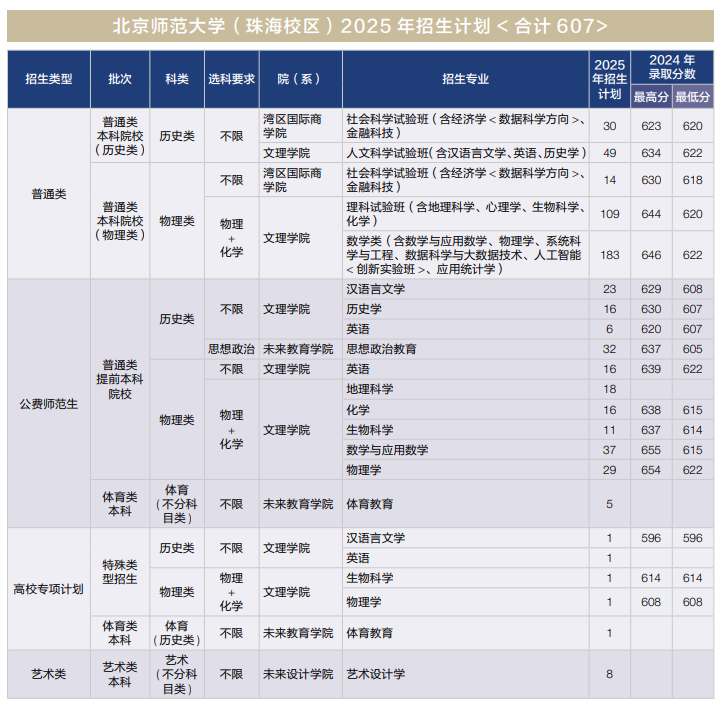The width and height of the screenshot is (724, 705).
Task: Click plan number 8 for 艺术设计学
Action: pyautogui.click(x=609, y=674)
